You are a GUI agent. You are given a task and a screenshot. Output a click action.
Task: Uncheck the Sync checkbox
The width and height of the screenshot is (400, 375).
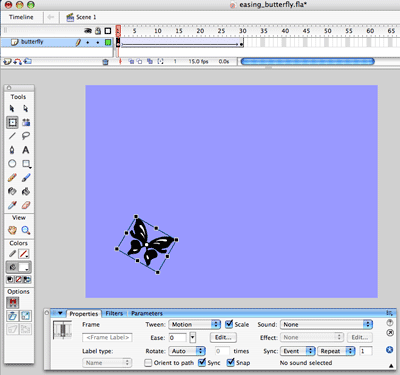click(x=202, y=362)
